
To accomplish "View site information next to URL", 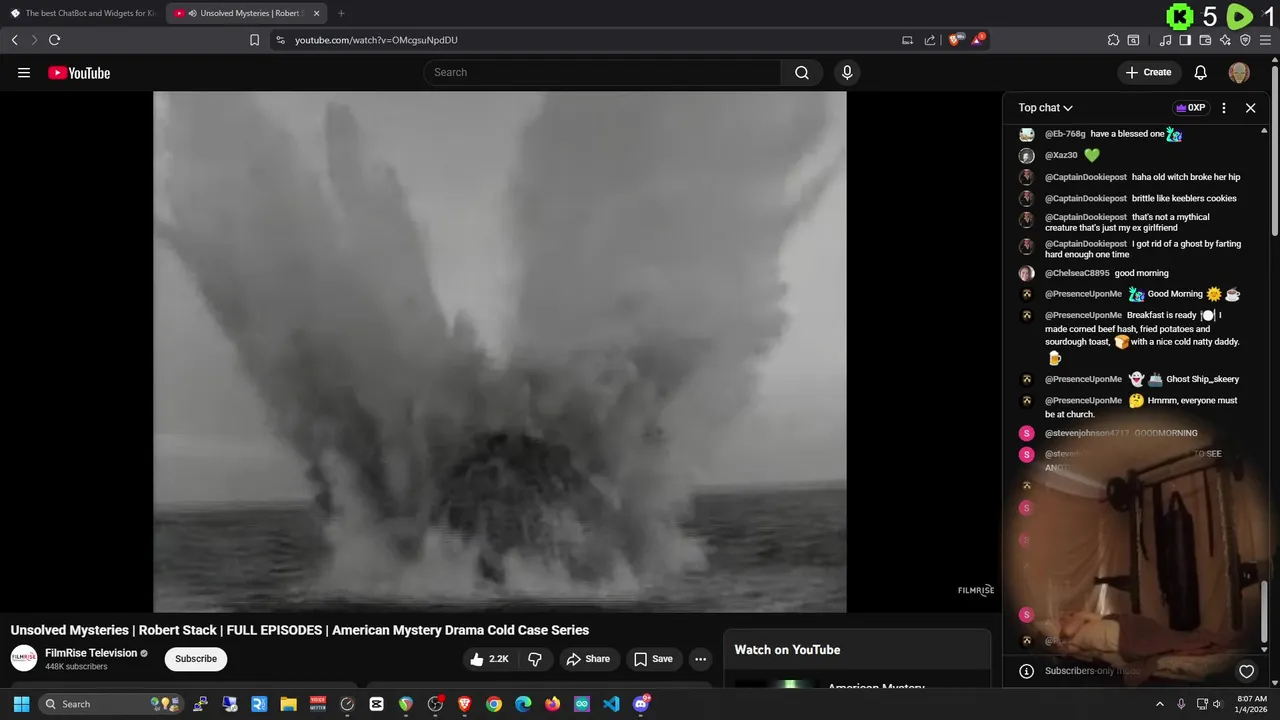I will (x=280, y=40).
